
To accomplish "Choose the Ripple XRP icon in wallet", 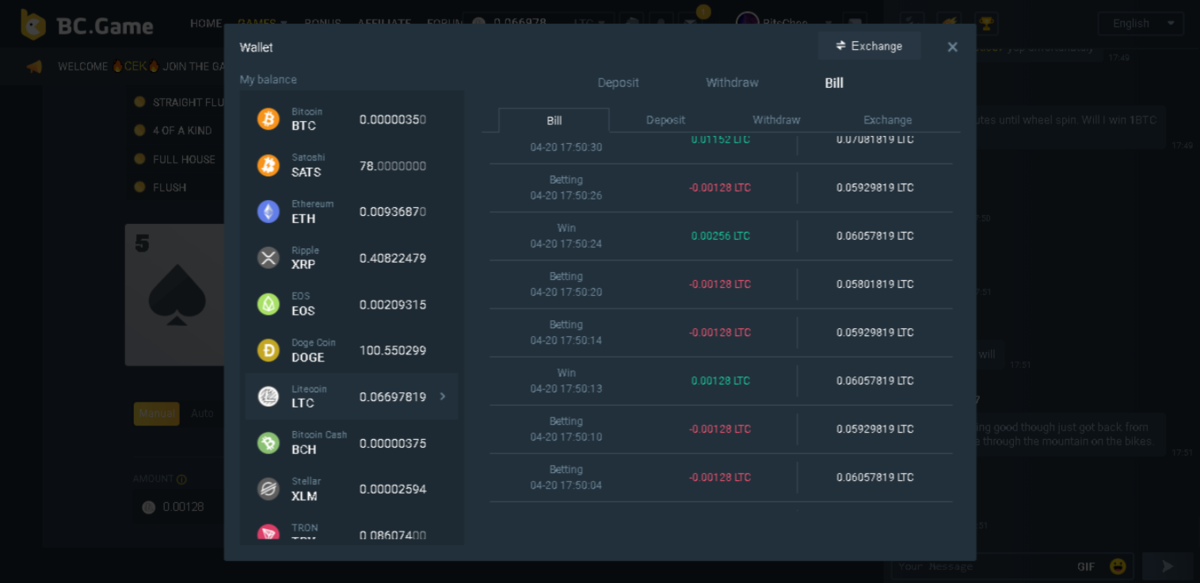I will (x=268, y=258).
